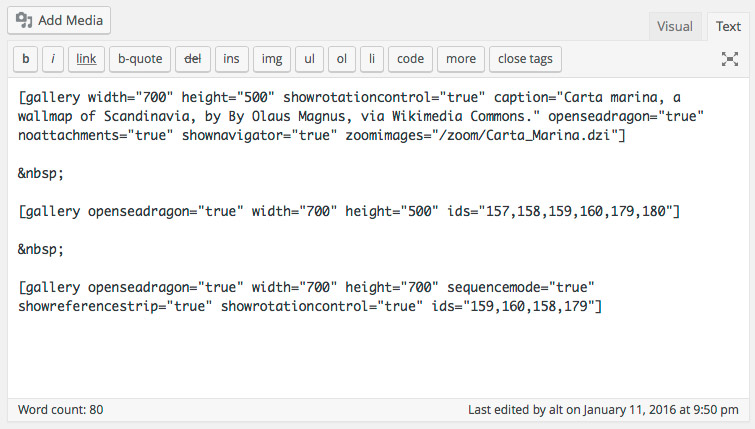The height and width of the screenshot is (429, 755).
Task: Place cursor in first gallery shortcode line
Action: click(350, 97)
